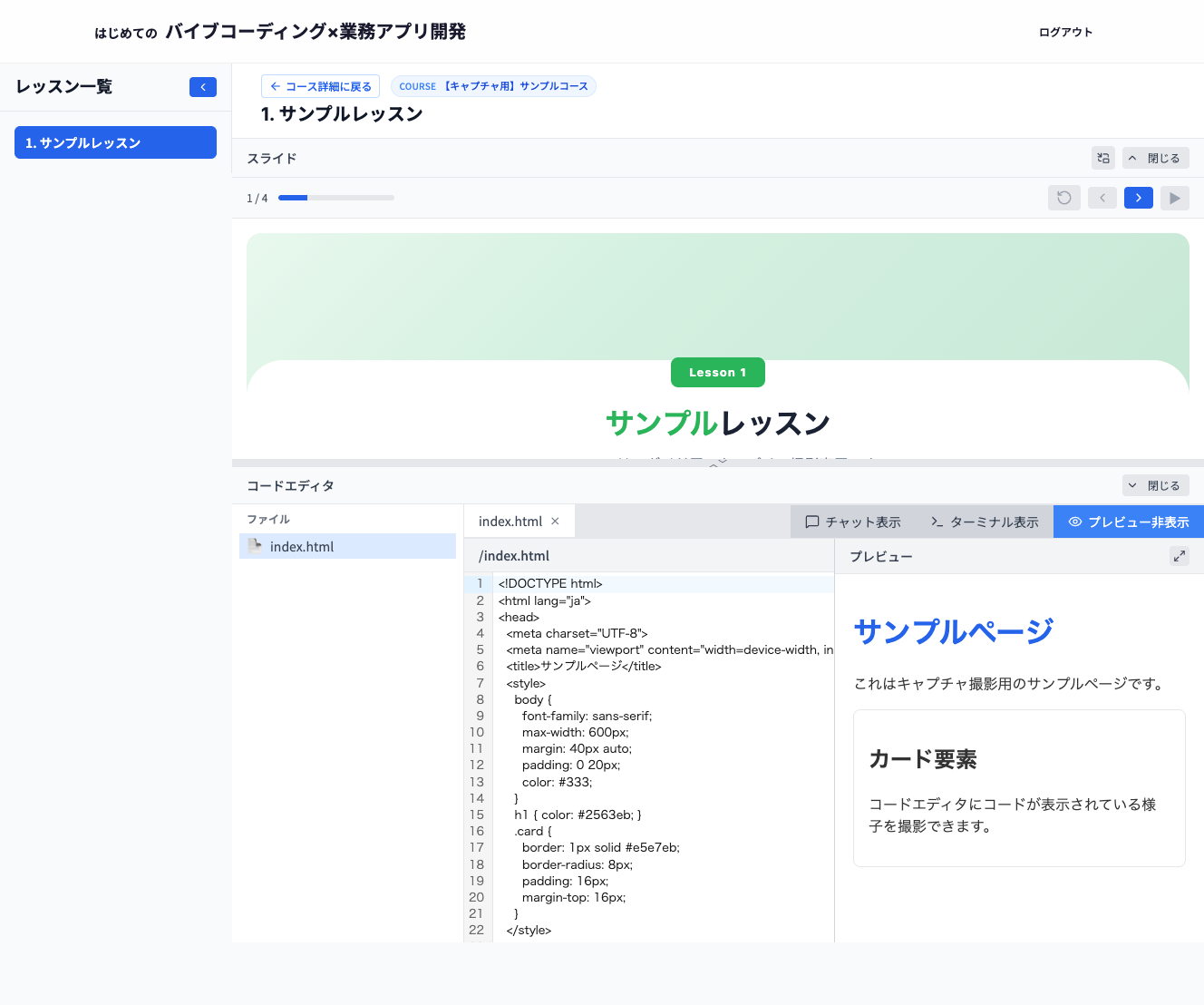Select the slide layout swap icon
The image size is (1204, 1005).
click(x=1102, y=157)
